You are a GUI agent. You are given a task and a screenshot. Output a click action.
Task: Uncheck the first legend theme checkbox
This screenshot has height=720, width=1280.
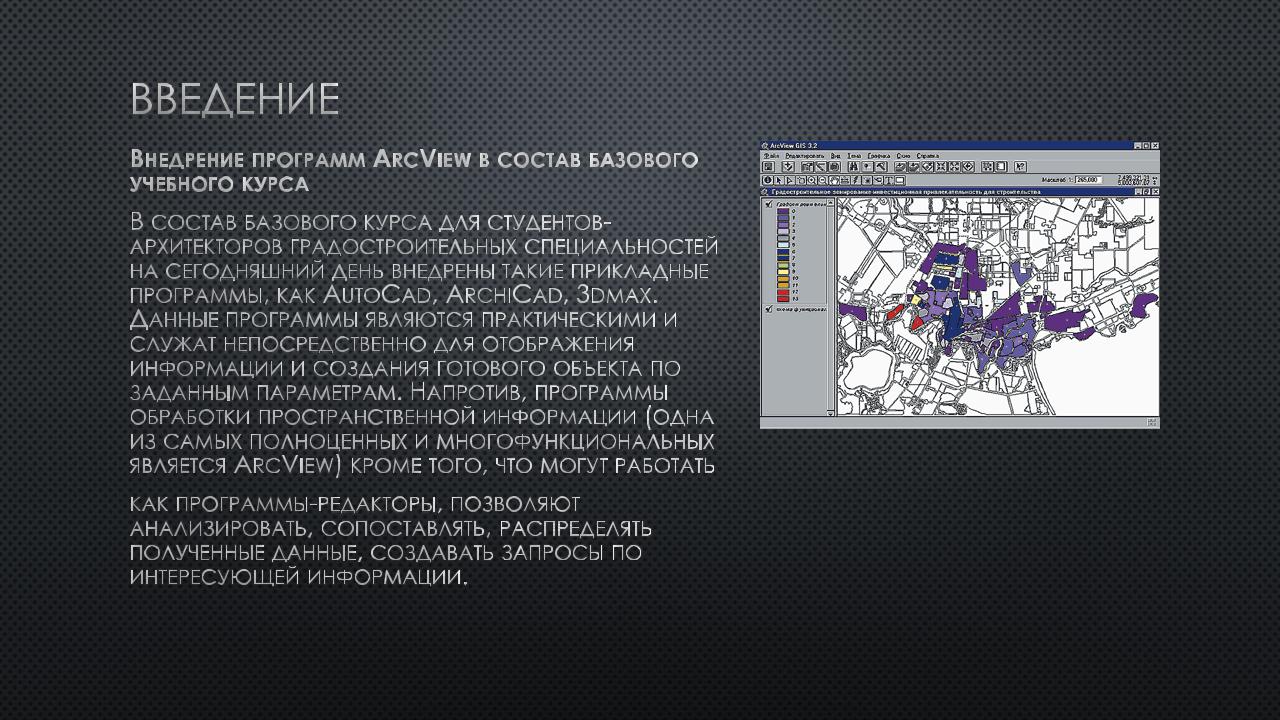click(x=769, y=204)
